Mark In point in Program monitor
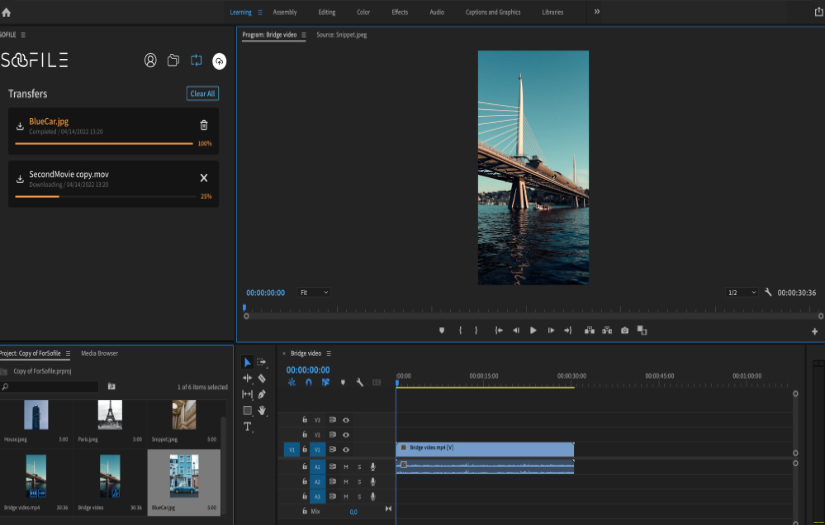 click(460, 330)
